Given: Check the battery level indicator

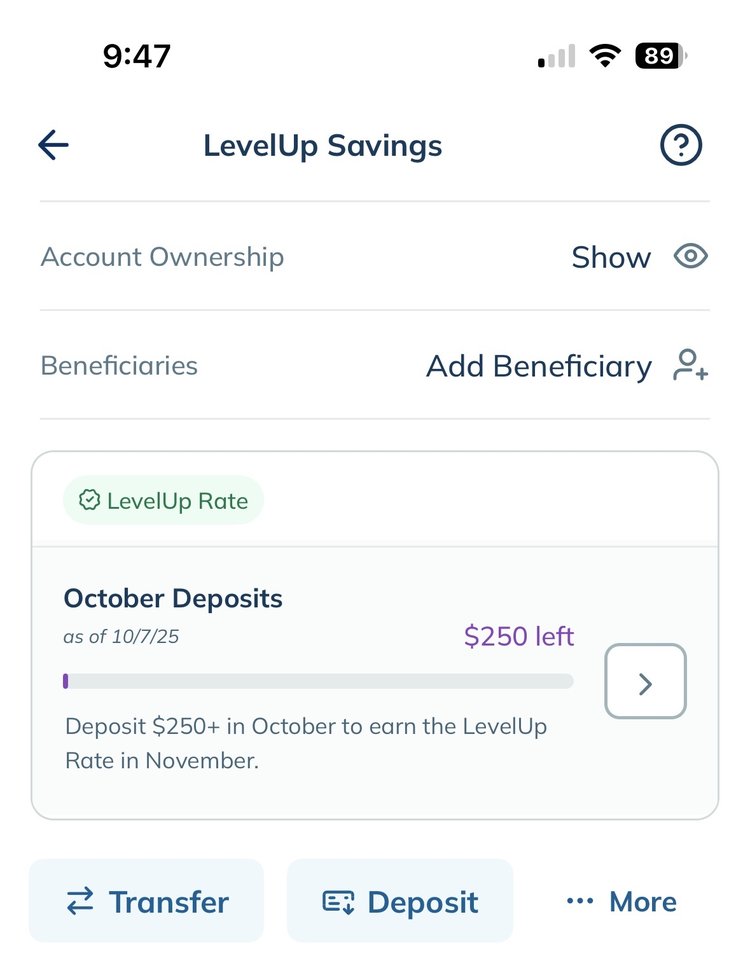Looking at the screenshot, I should tap(660, 56).
